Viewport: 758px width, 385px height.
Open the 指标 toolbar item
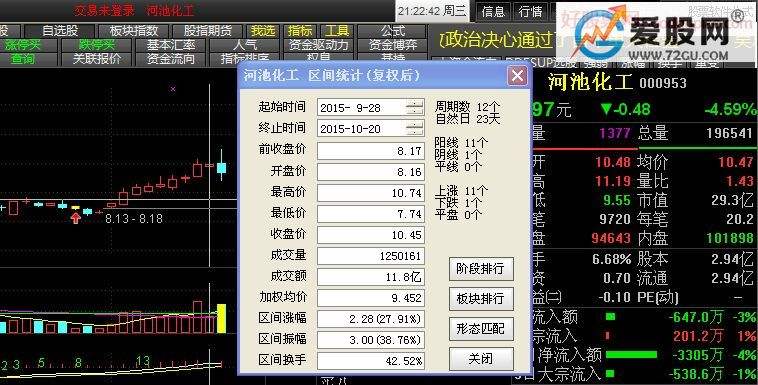coord(300,31)
